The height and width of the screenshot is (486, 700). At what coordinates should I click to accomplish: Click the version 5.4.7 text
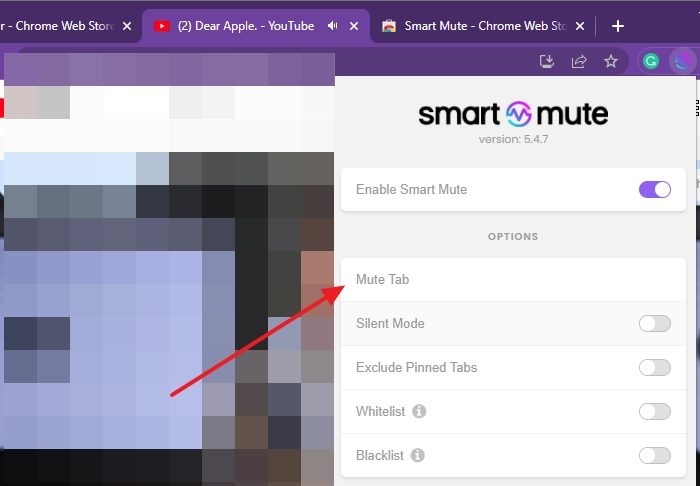click(513, 139)
